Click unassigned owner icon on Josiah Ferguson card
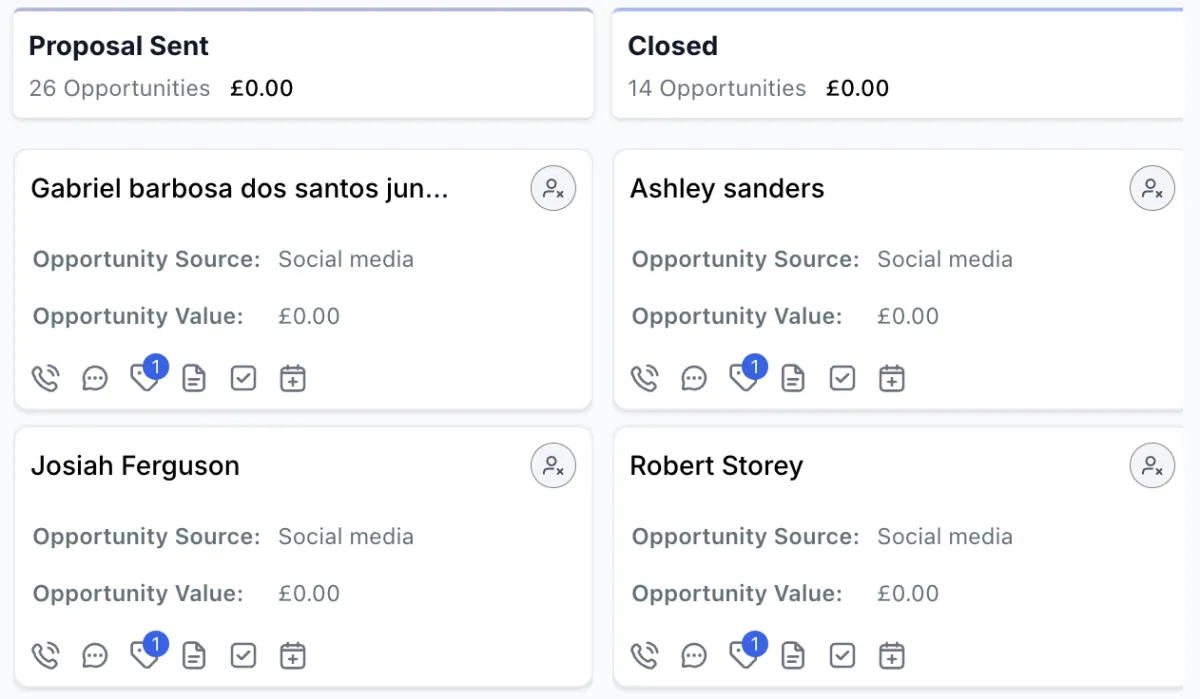 coord(553,466)
